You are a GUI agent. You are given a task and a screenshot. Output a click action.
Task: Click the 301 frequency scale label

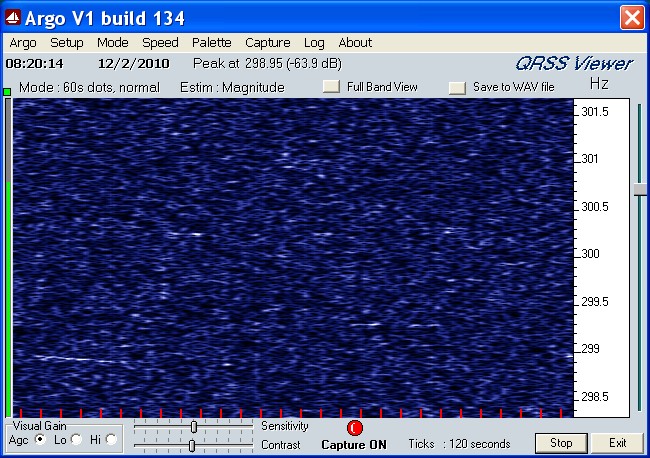(589, 159)
